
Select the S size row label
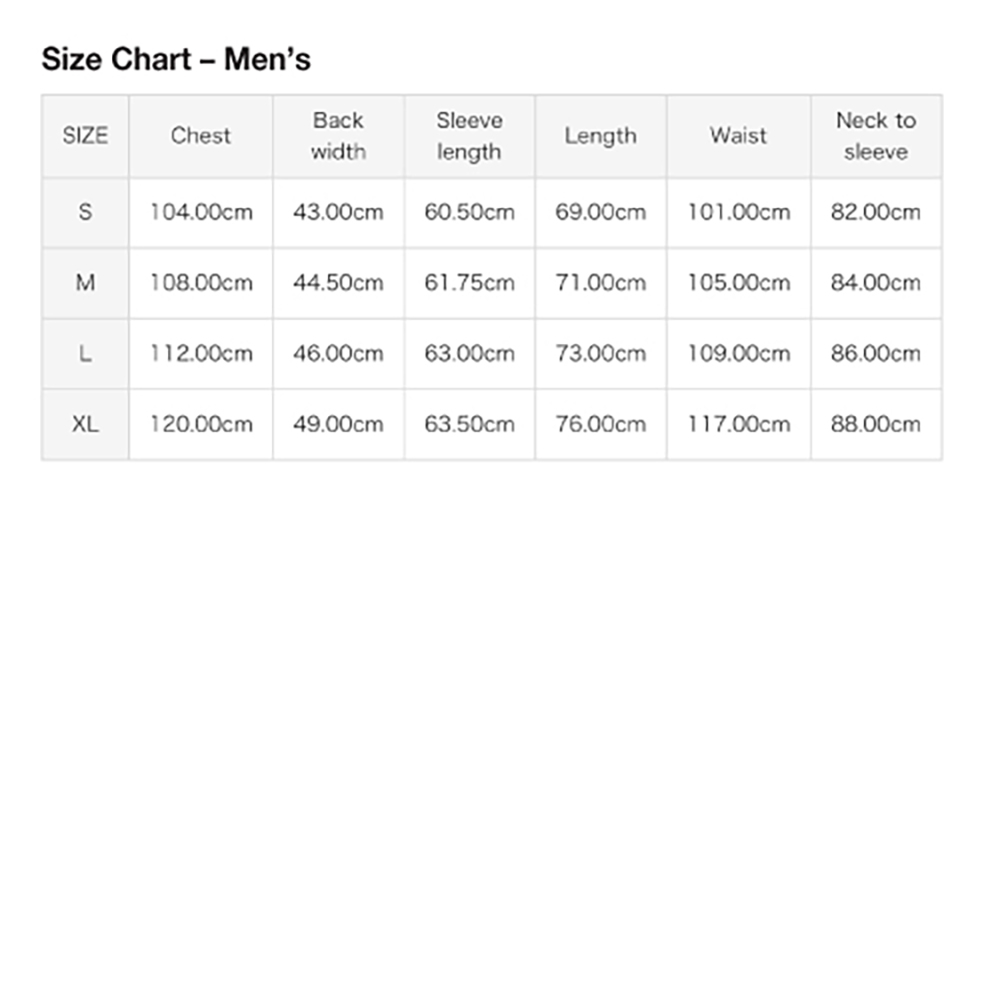point(85,212)
